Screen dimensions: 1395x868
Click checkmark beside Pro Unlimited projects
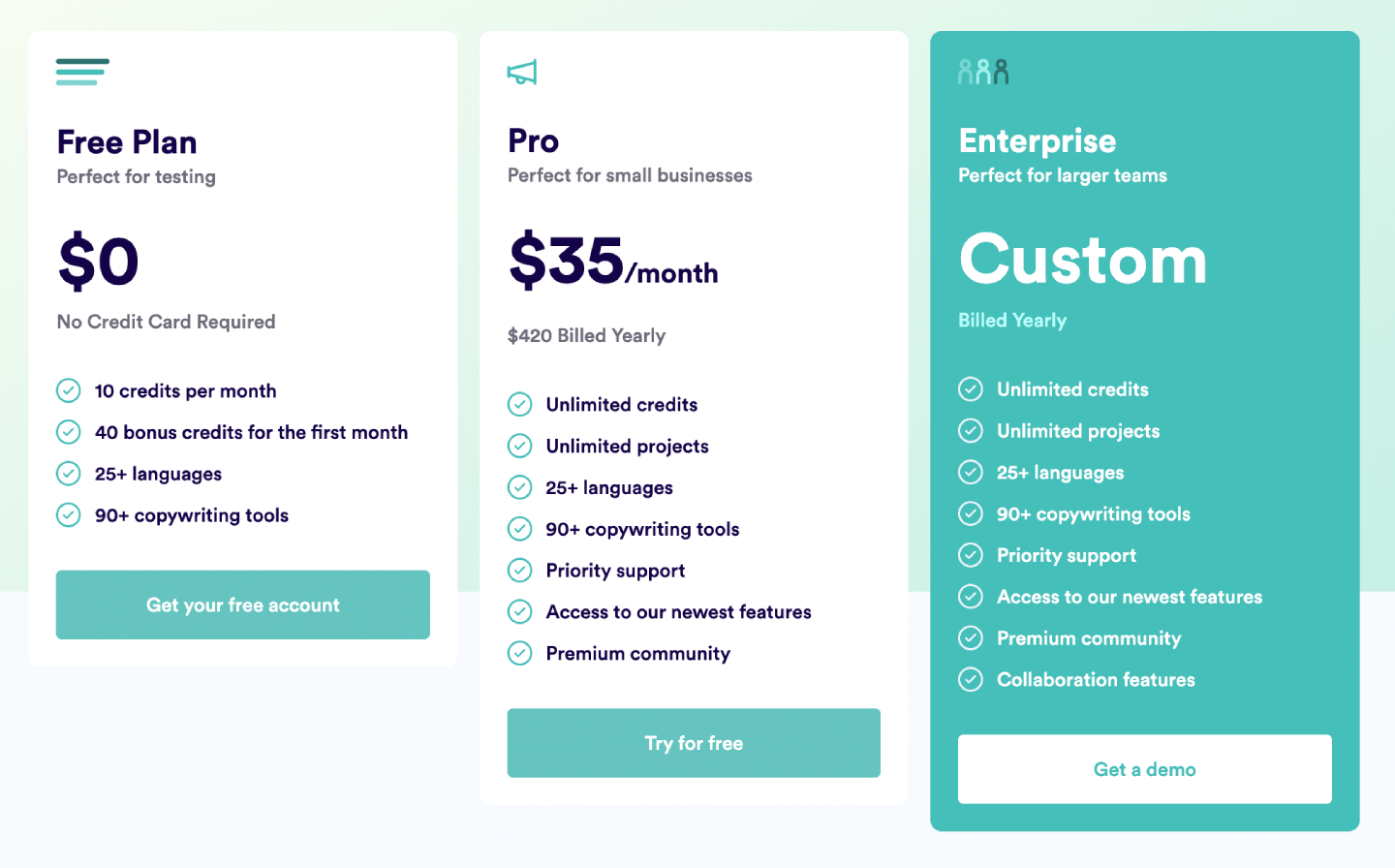520,446
